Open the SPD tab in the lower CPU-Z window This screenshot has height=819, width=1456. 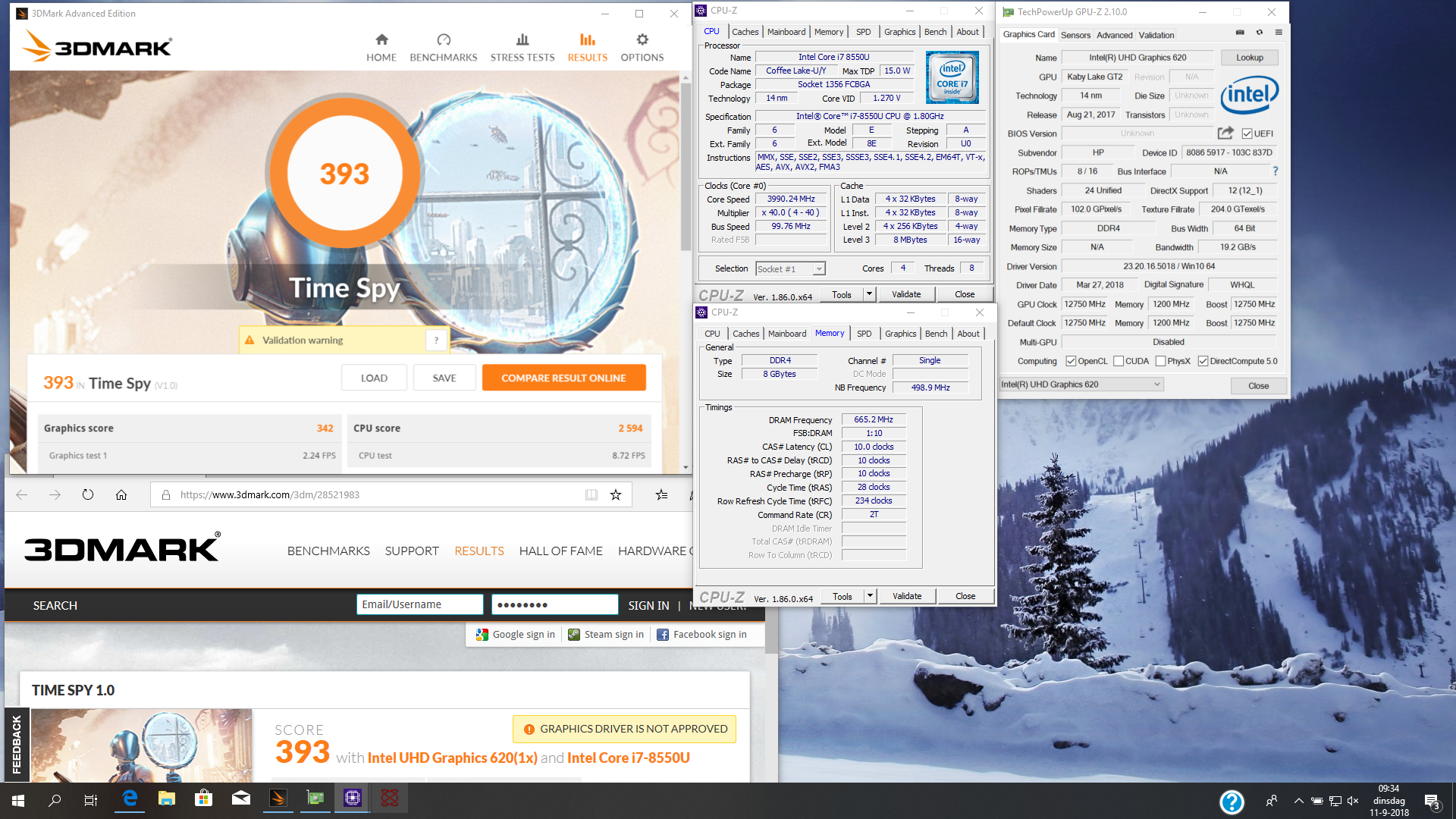click(864, 334)
